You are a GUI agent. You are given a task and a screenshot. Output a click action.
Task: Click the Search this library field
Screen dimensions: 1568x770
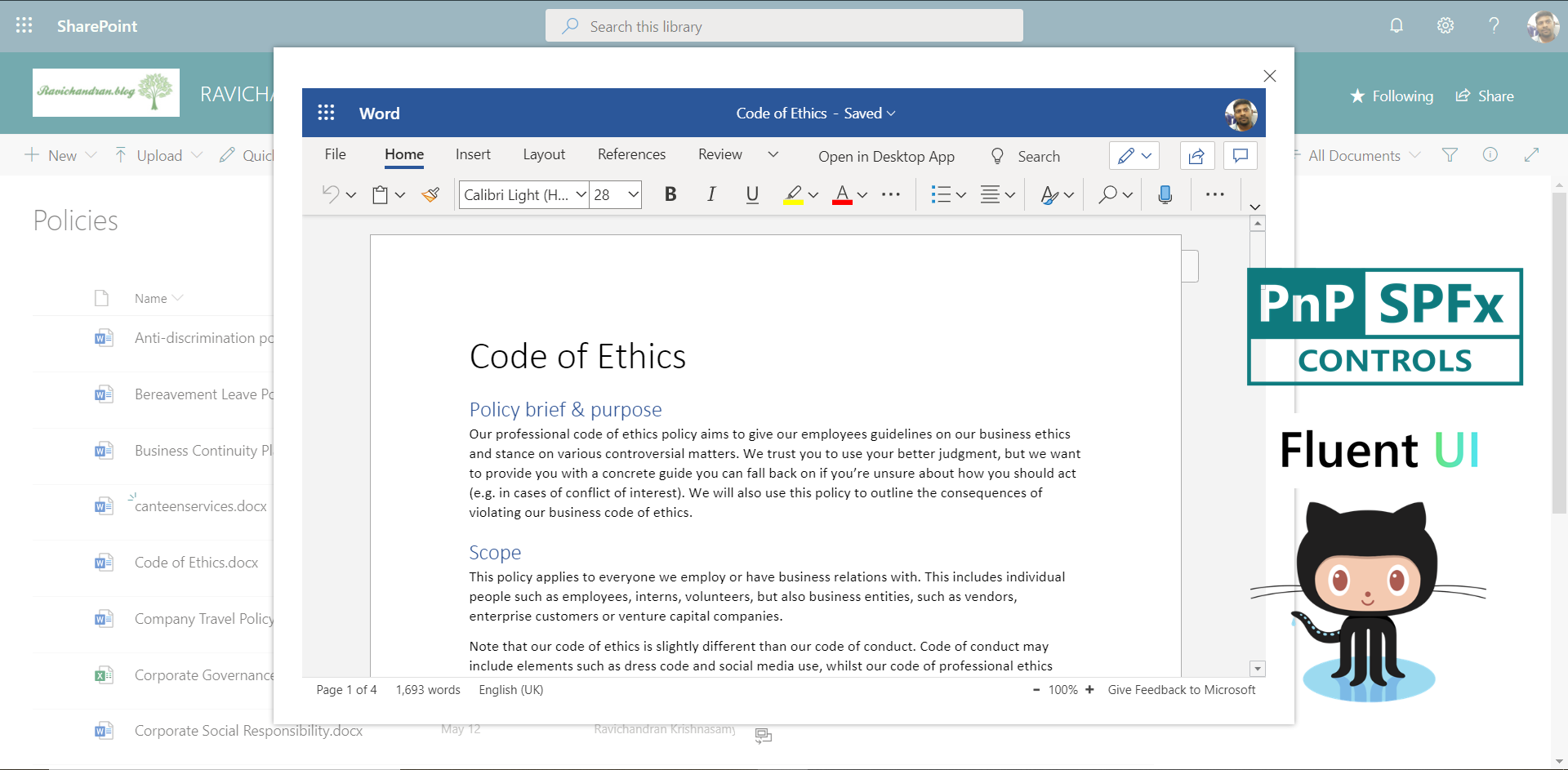pyautogui.click(x=784, y=26)
